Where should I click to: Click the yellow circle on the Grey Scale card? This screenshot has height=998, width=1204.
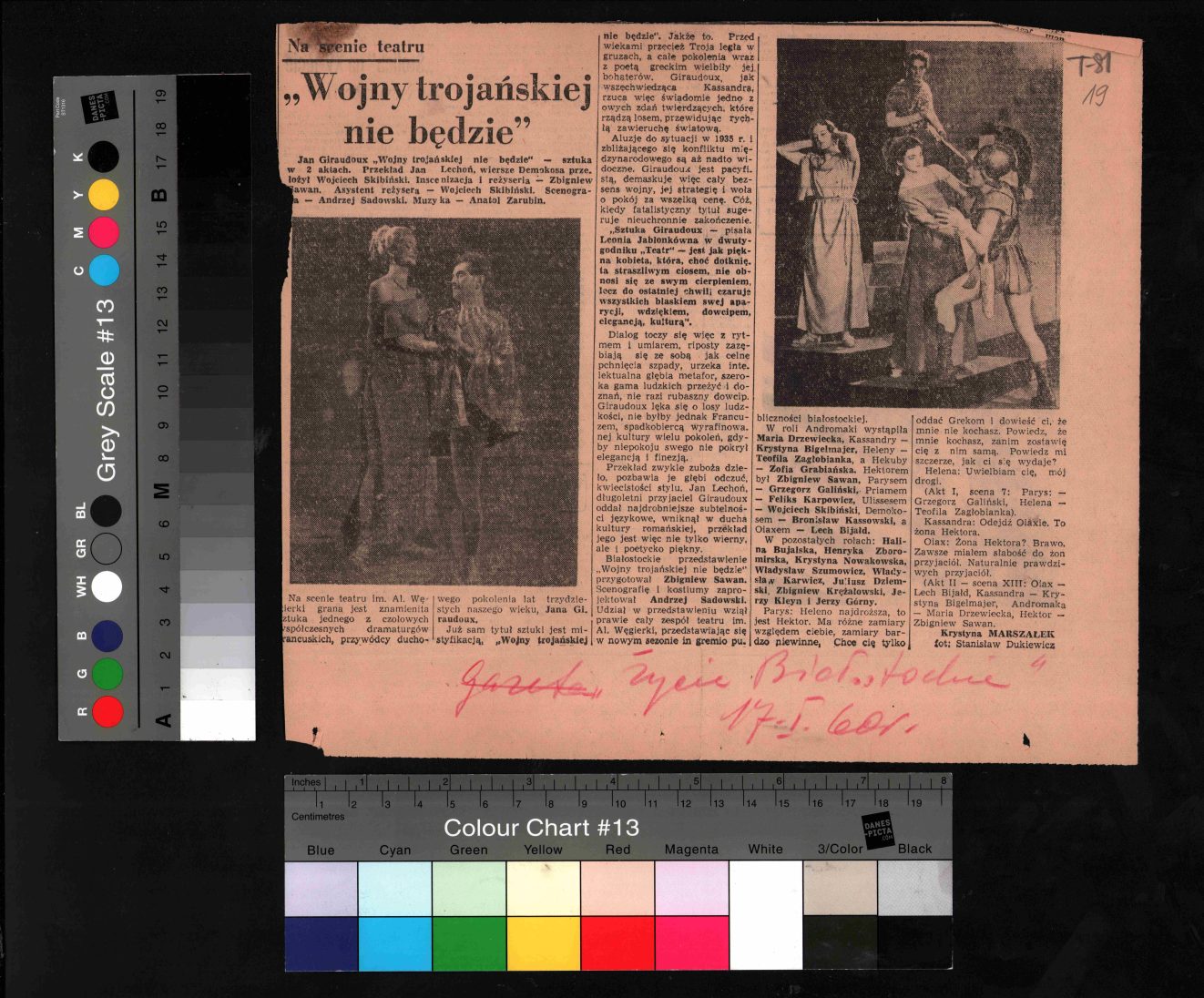[104, 195]
